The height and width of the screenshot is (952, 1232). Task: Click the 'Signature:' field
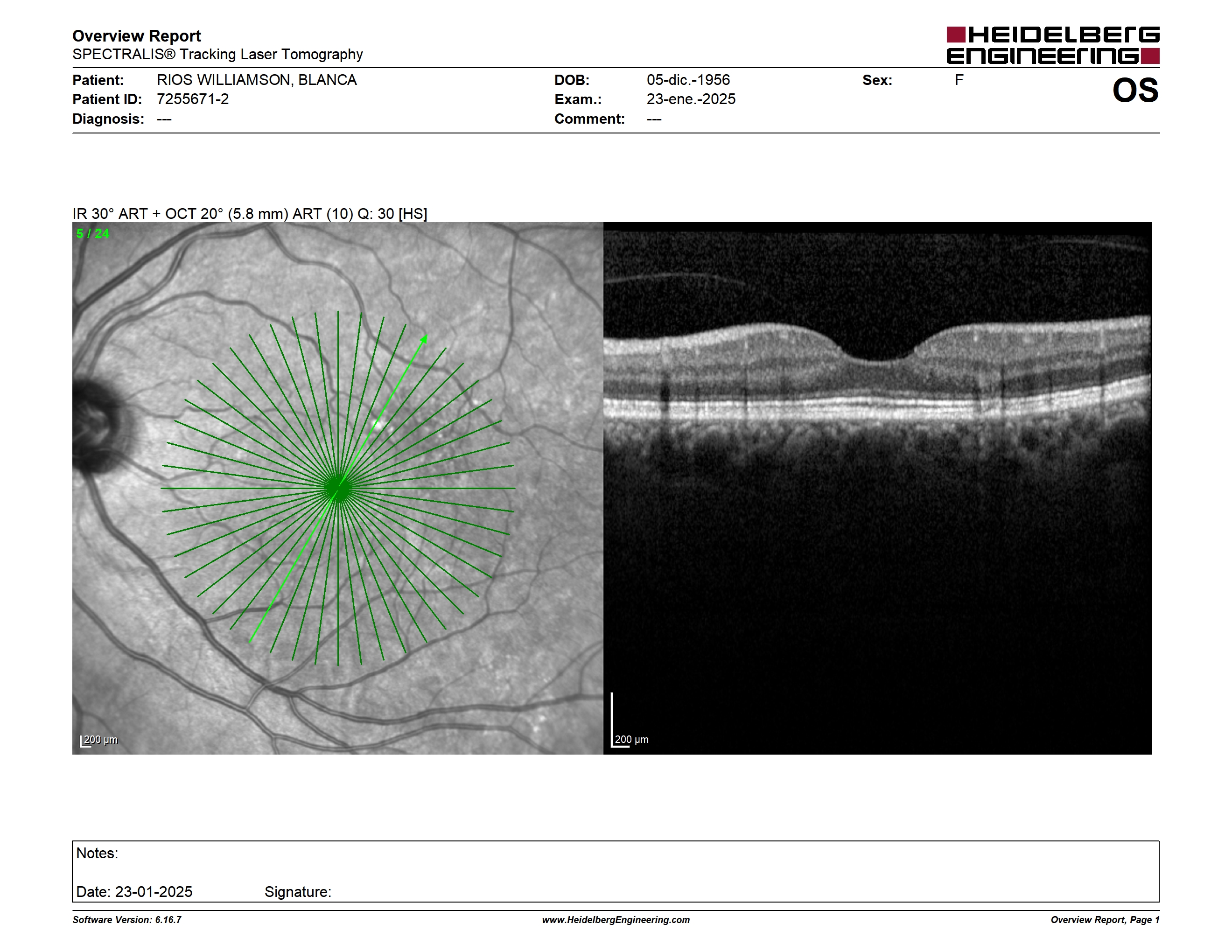point(298,892)
